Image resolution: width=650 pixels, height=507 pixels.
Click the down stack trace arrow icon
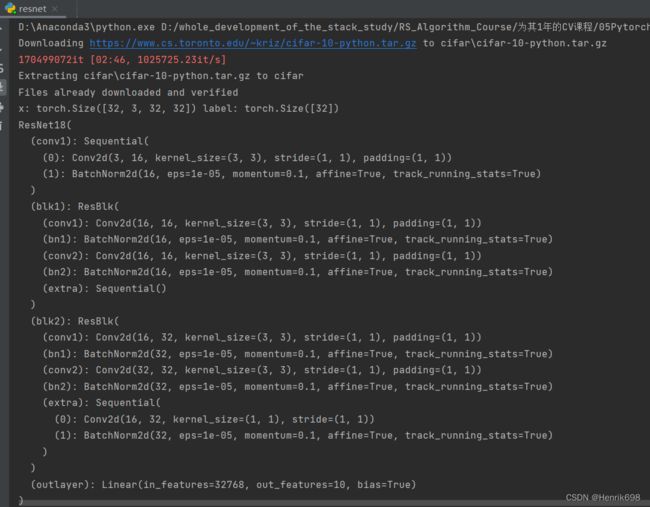coord(2,50)
